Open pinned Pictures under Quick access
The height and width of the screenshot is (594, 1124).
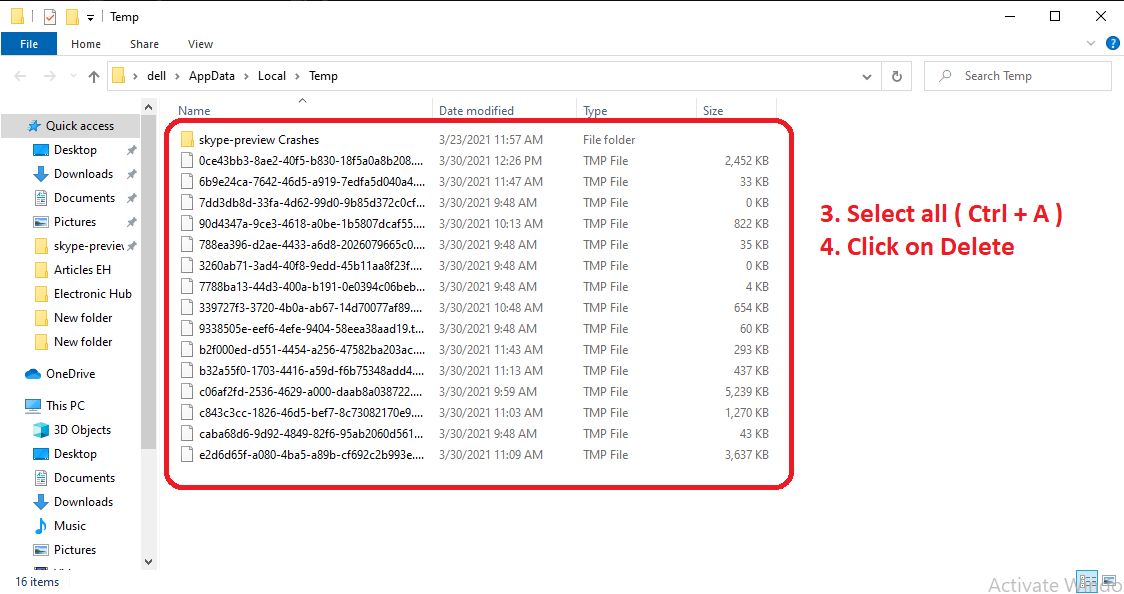(75, 221)
